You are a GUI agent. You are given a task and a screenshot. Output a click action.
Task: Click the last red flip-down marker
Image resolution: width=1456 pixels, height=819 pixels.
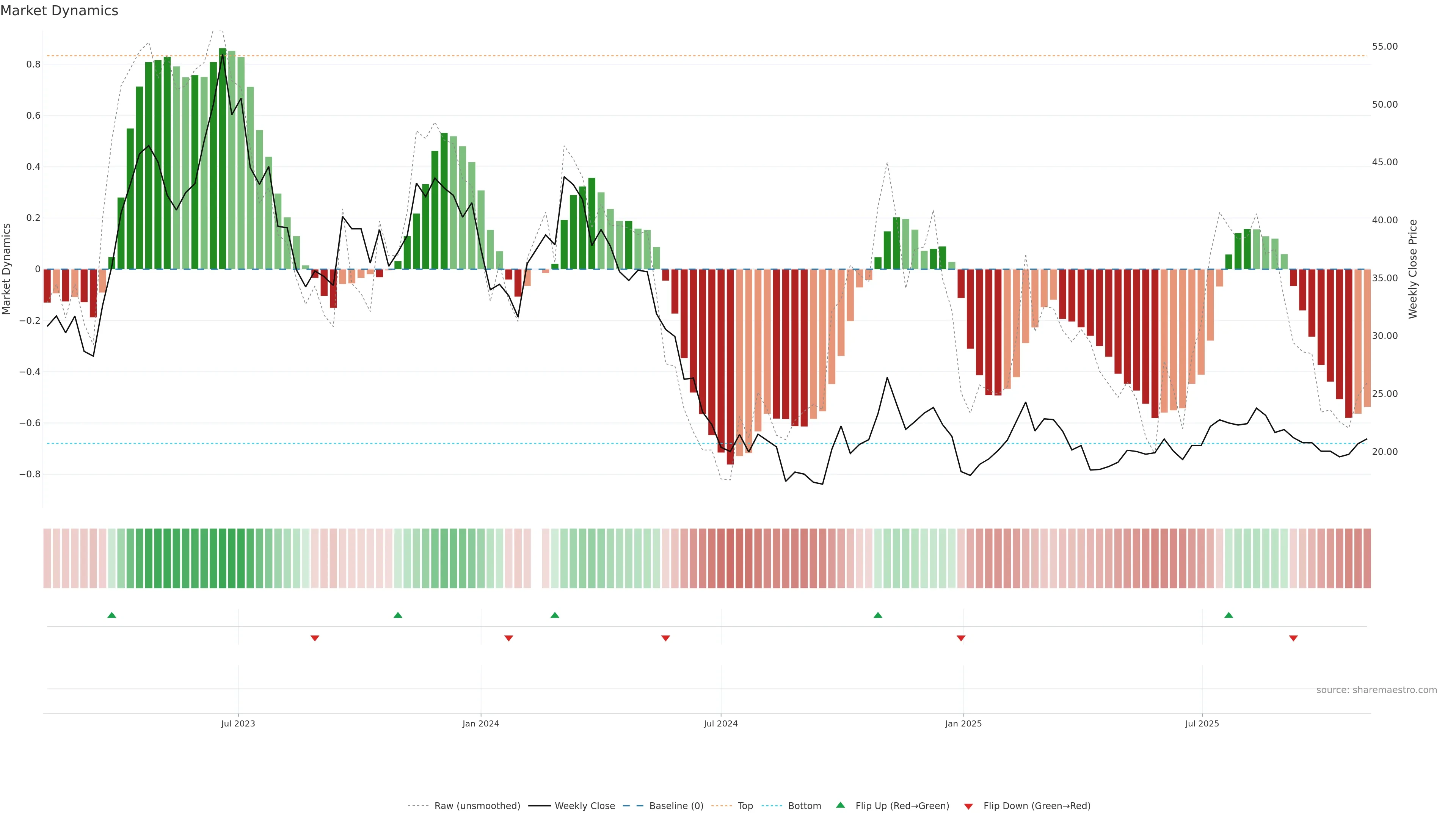pos(1293,638)
